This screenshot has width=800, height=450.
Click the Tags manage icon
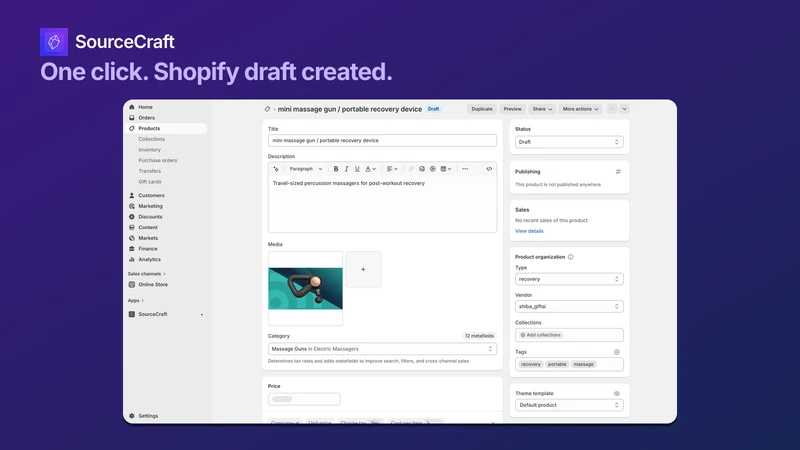(616, 352)
